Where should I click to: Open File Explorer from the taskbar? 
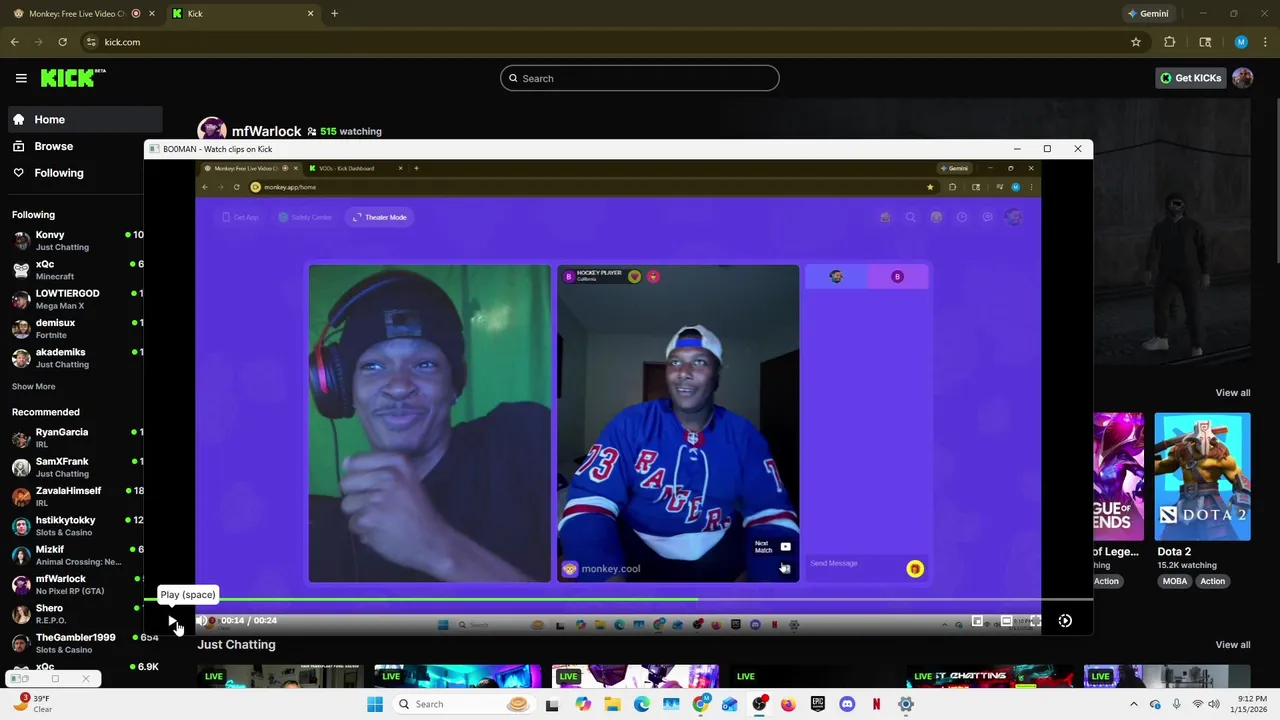pos(612,704)
